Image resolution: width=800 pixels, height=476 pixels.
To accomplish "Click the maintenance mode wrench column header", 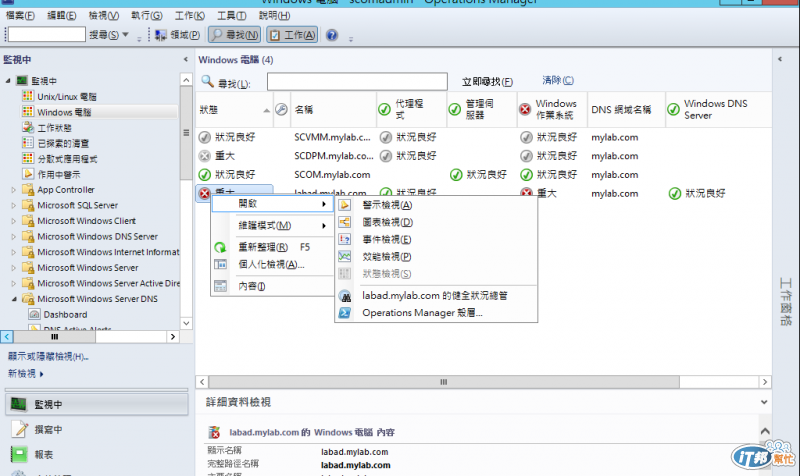I will coord(282,109).
